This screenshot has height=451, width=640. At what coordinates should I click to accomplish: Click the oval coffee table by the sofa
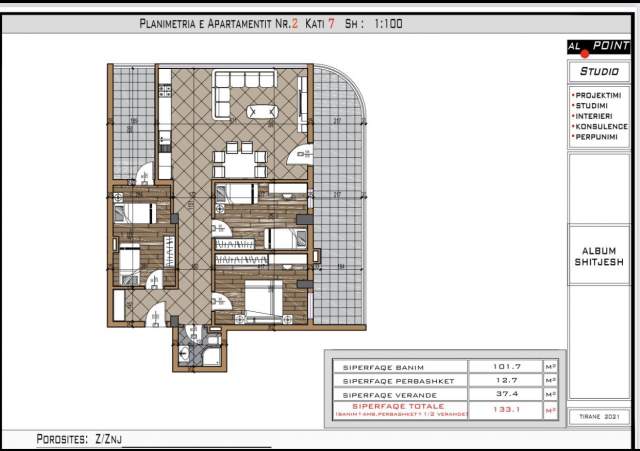point(262,112)
